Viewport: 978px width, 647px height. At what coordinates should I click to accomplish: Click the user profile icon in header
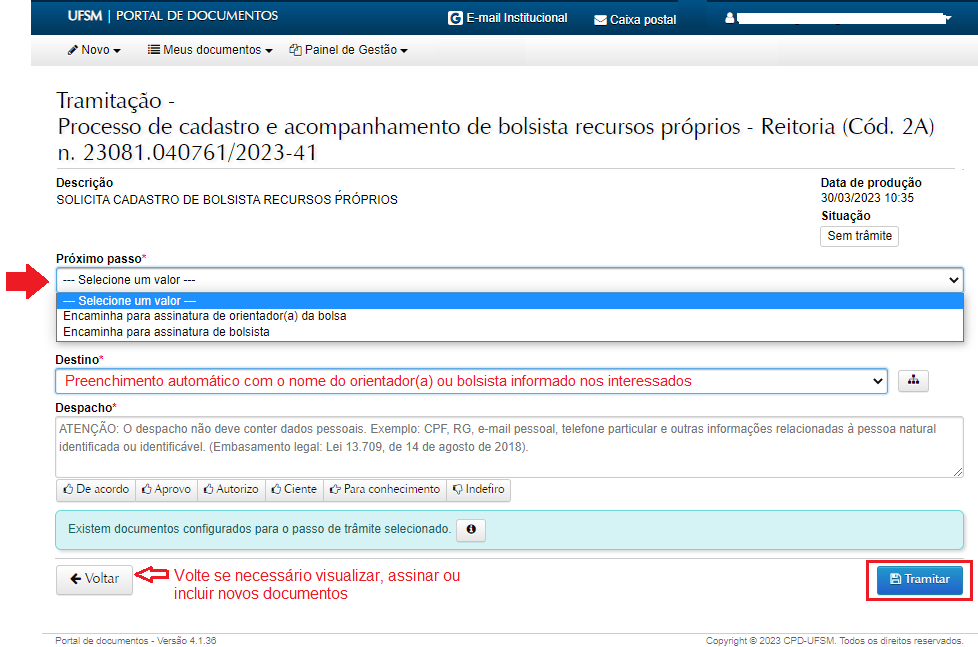click(x=730, y=18)
